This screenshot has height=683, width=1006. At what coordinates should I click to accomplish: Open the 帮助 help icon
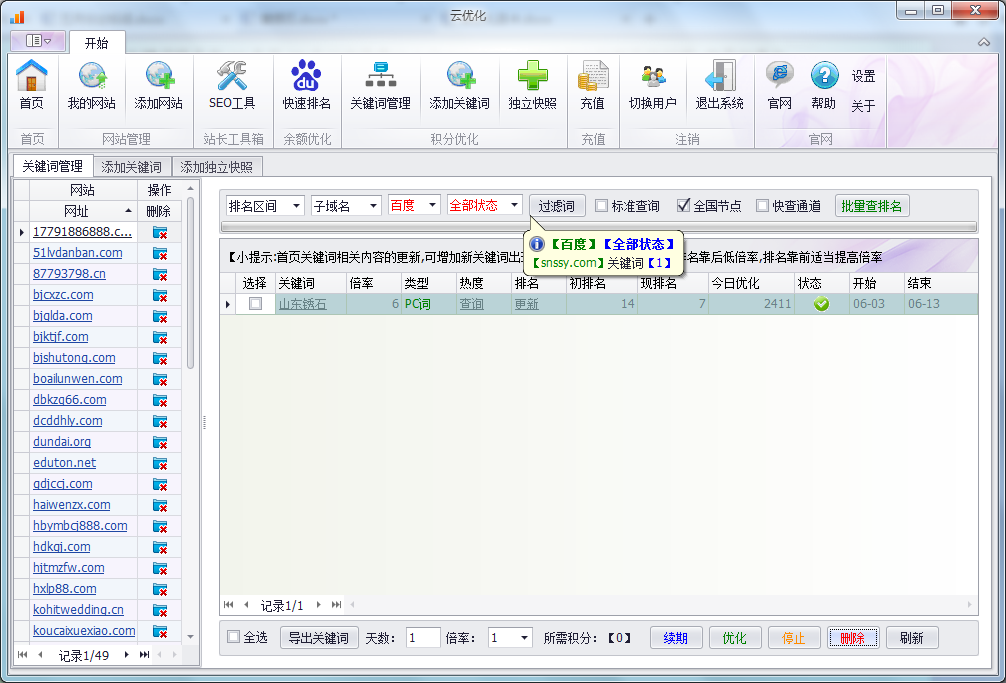(822, 85)
